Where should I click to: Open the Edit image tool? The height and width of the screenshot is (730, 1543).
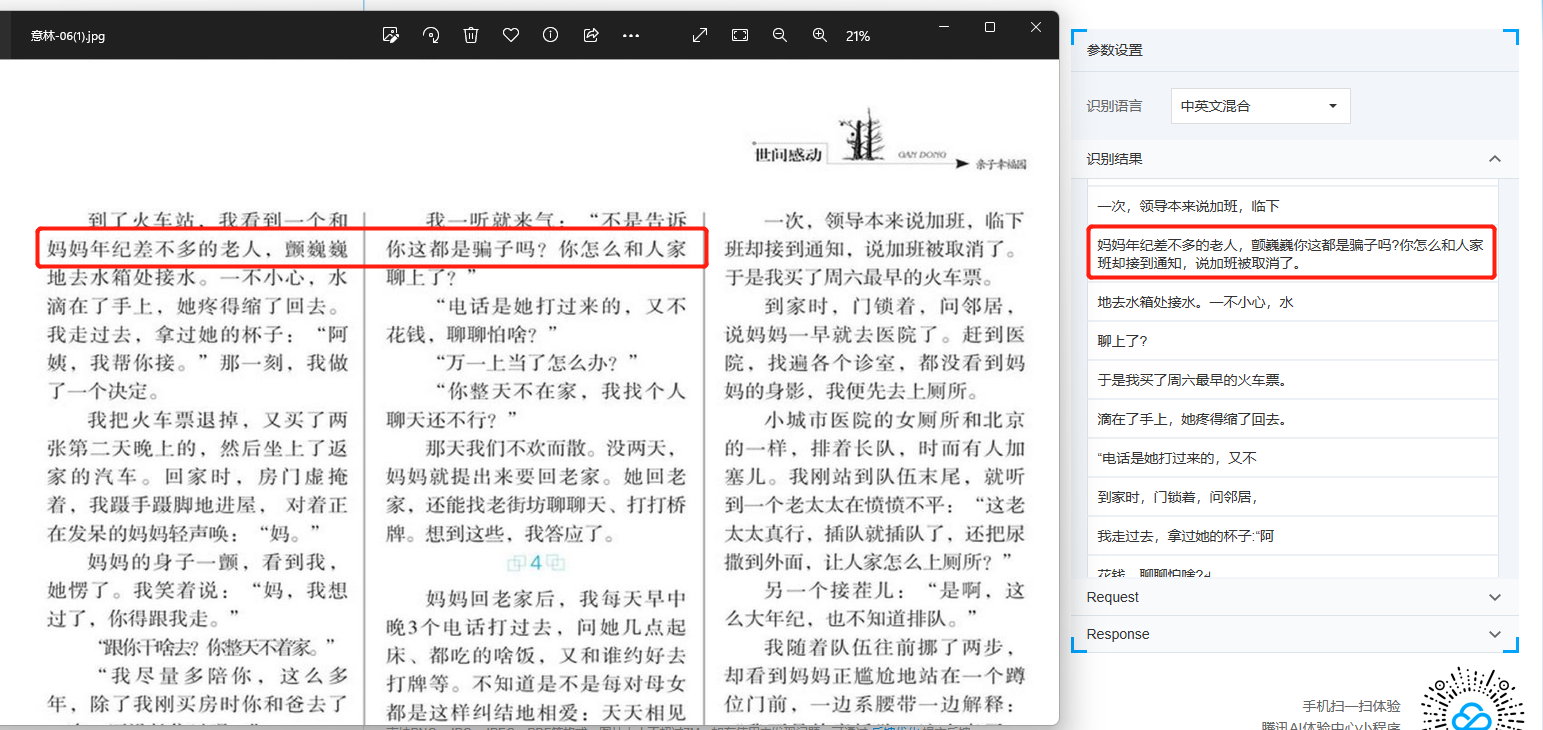tap(391, 35)
